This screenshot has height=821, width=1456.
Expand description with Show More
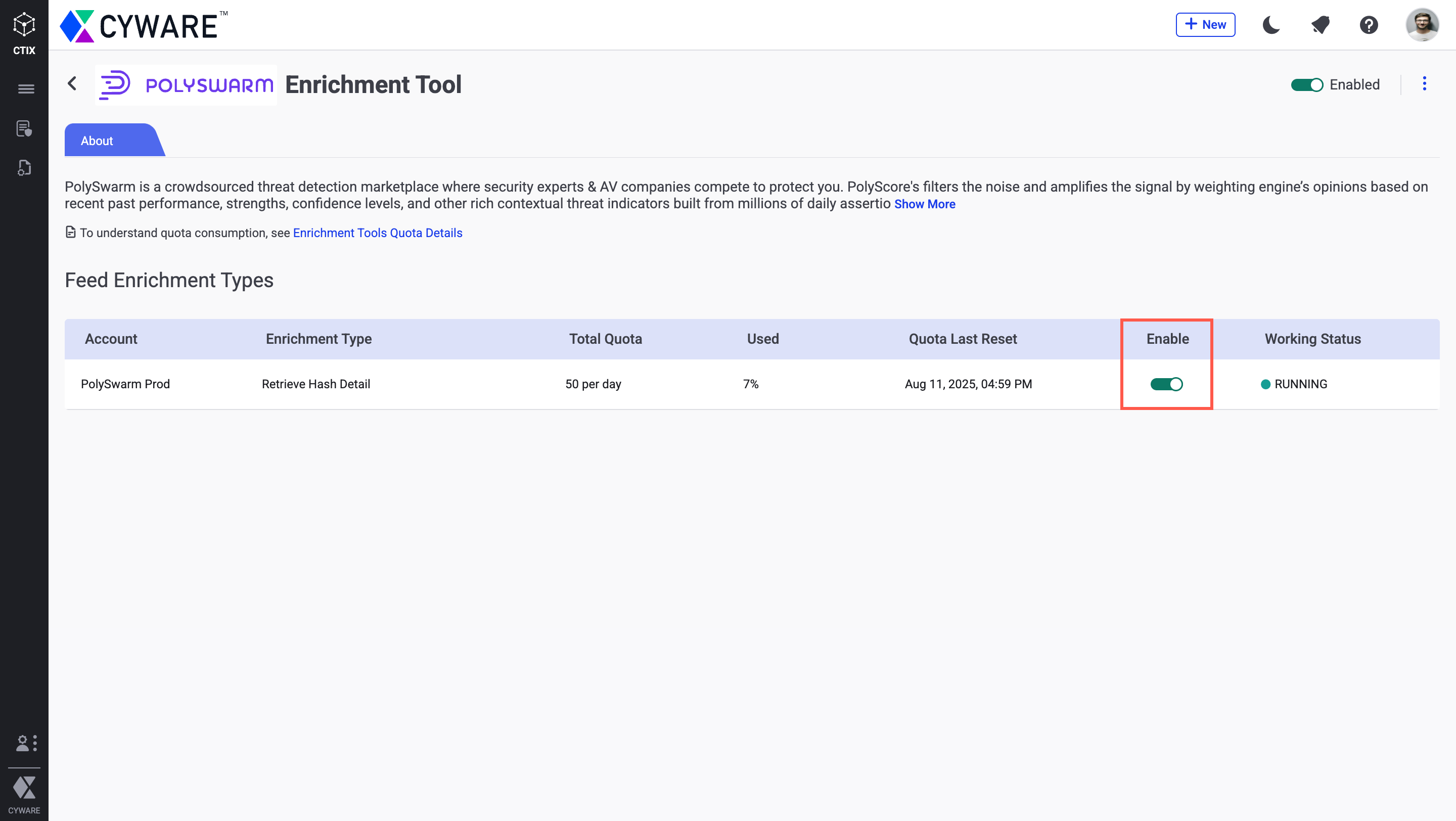[x=924, y=204]
